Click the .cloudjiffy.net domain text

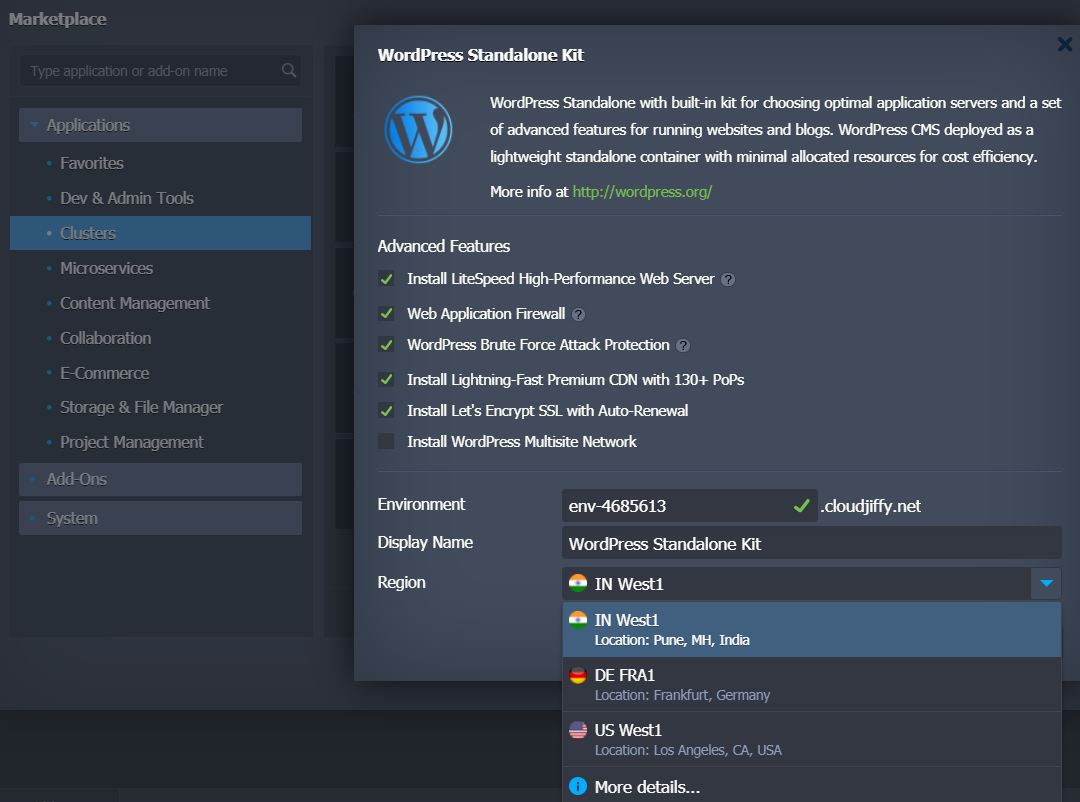click(x=871, y=506)
